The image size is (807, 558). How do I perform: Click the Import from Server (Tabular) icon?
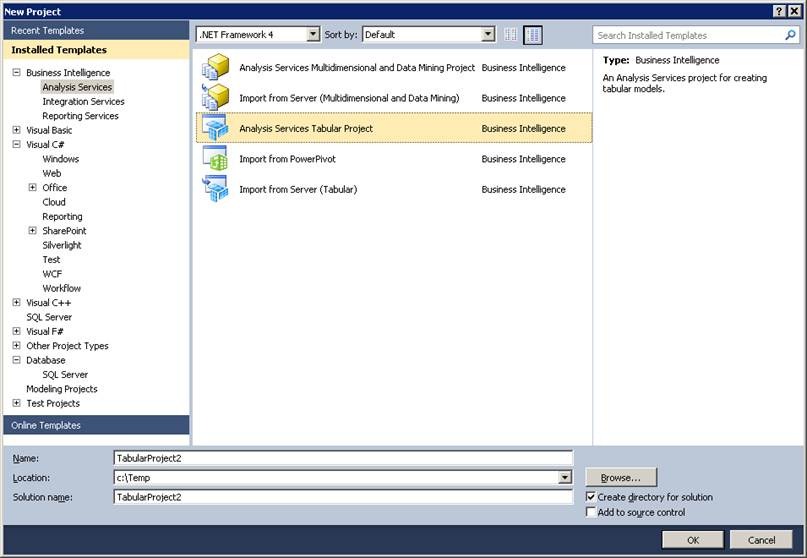[x=215, y=189]
